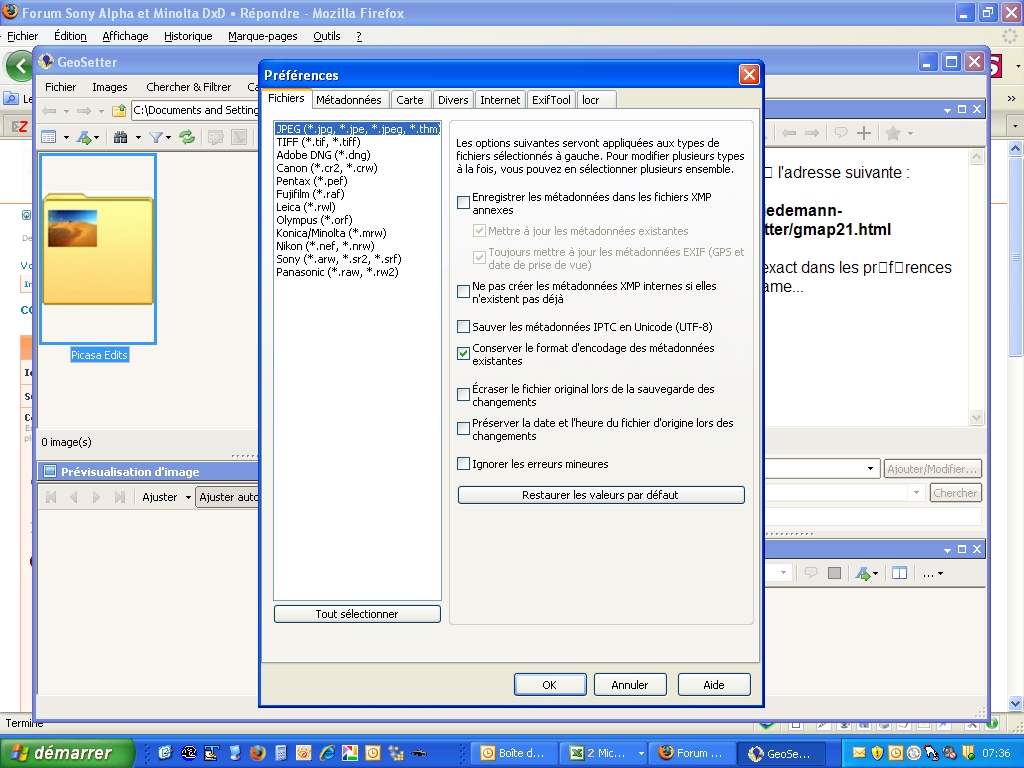Refresh the folder with green arrows icon
The width and height of the screenshot is (1024, 768).
click(187, 137)
